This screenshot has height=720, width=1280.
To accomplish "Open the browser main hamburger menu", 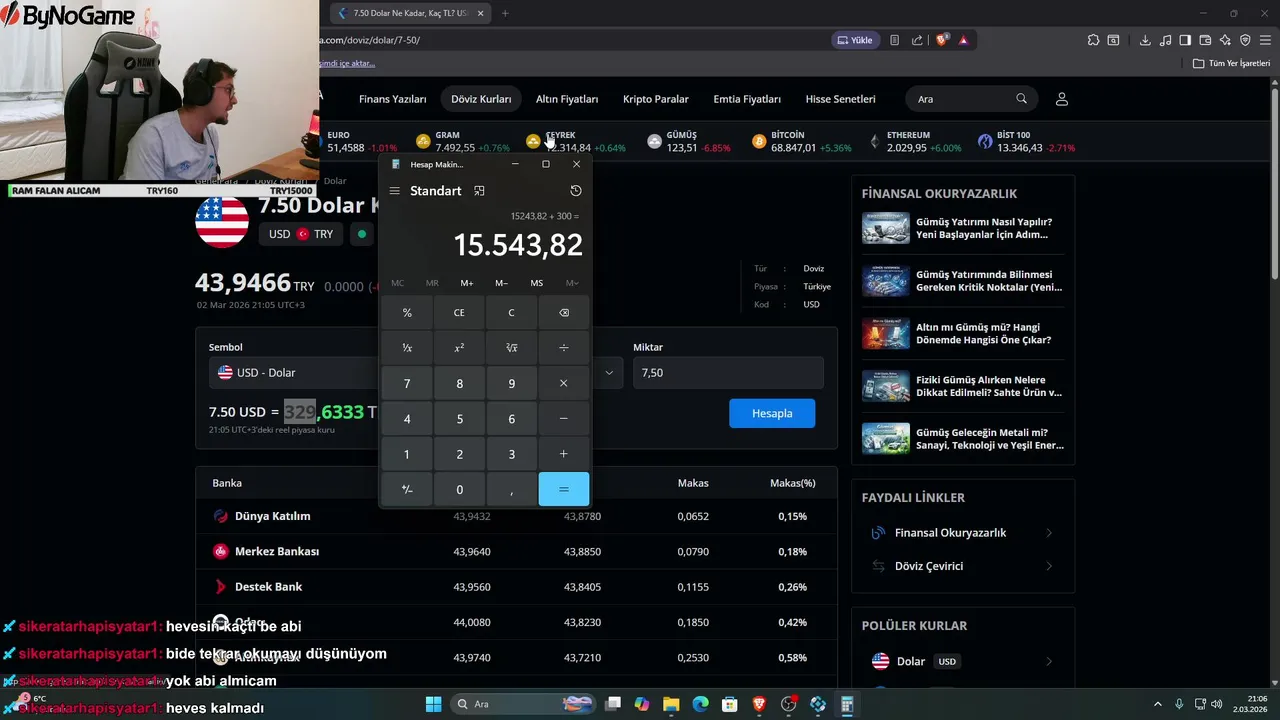I will pos(1265,40).
